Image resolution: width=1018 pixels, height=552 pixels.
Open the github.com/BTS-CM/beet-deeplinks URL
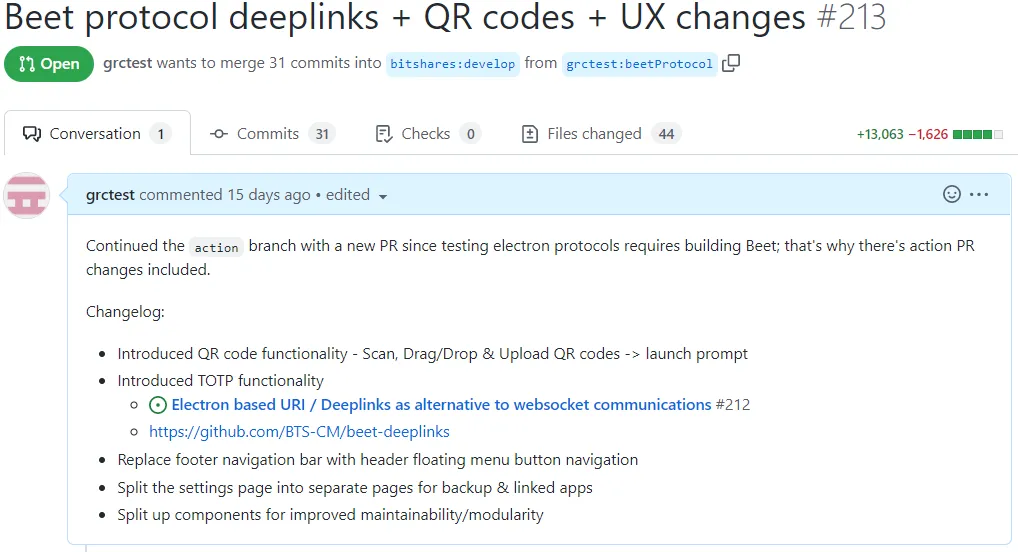tap(299, 432)
